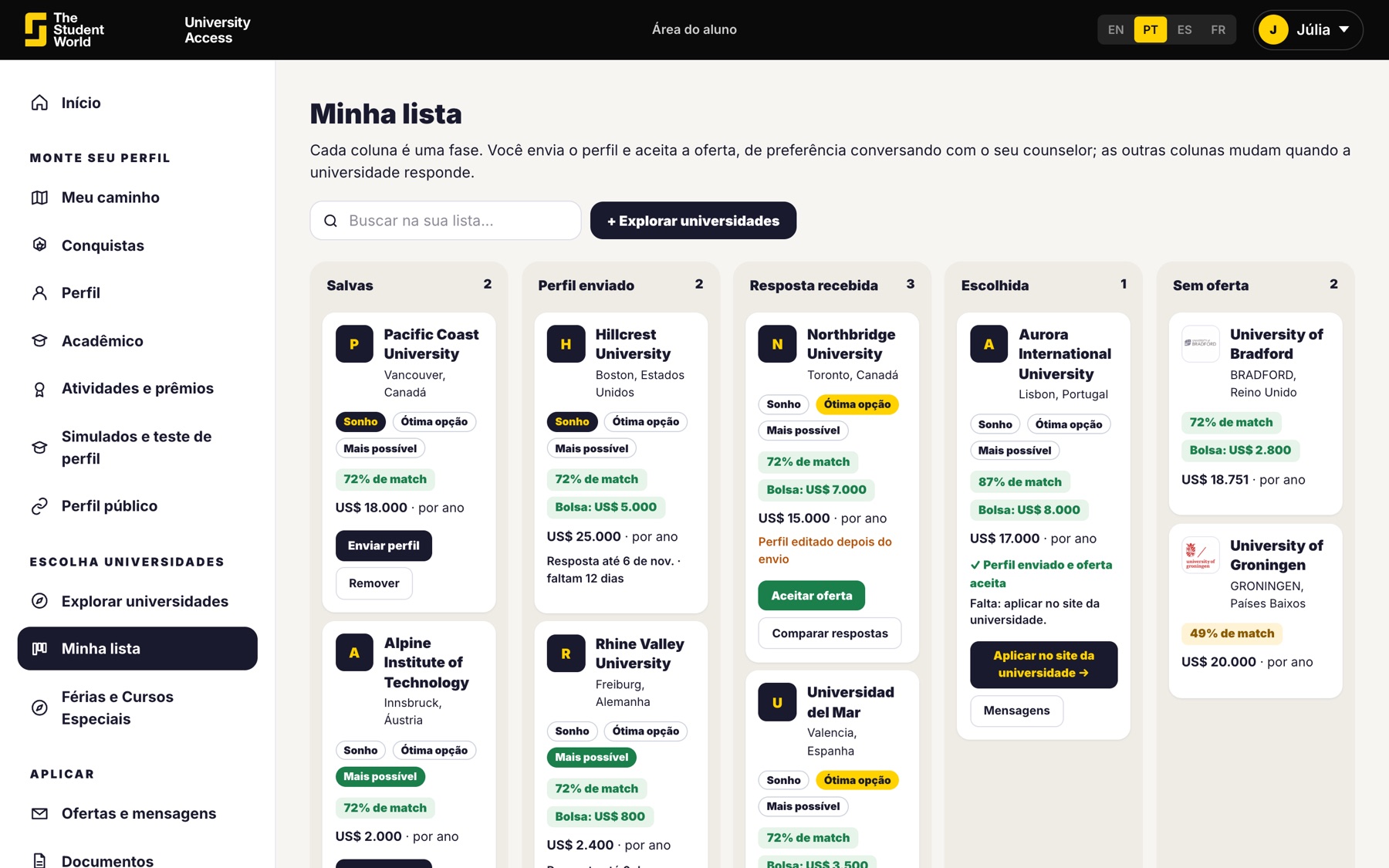Select PT language option
Image resolution: width=1389 pixels, height=868 pixels.
[1150, 30]
